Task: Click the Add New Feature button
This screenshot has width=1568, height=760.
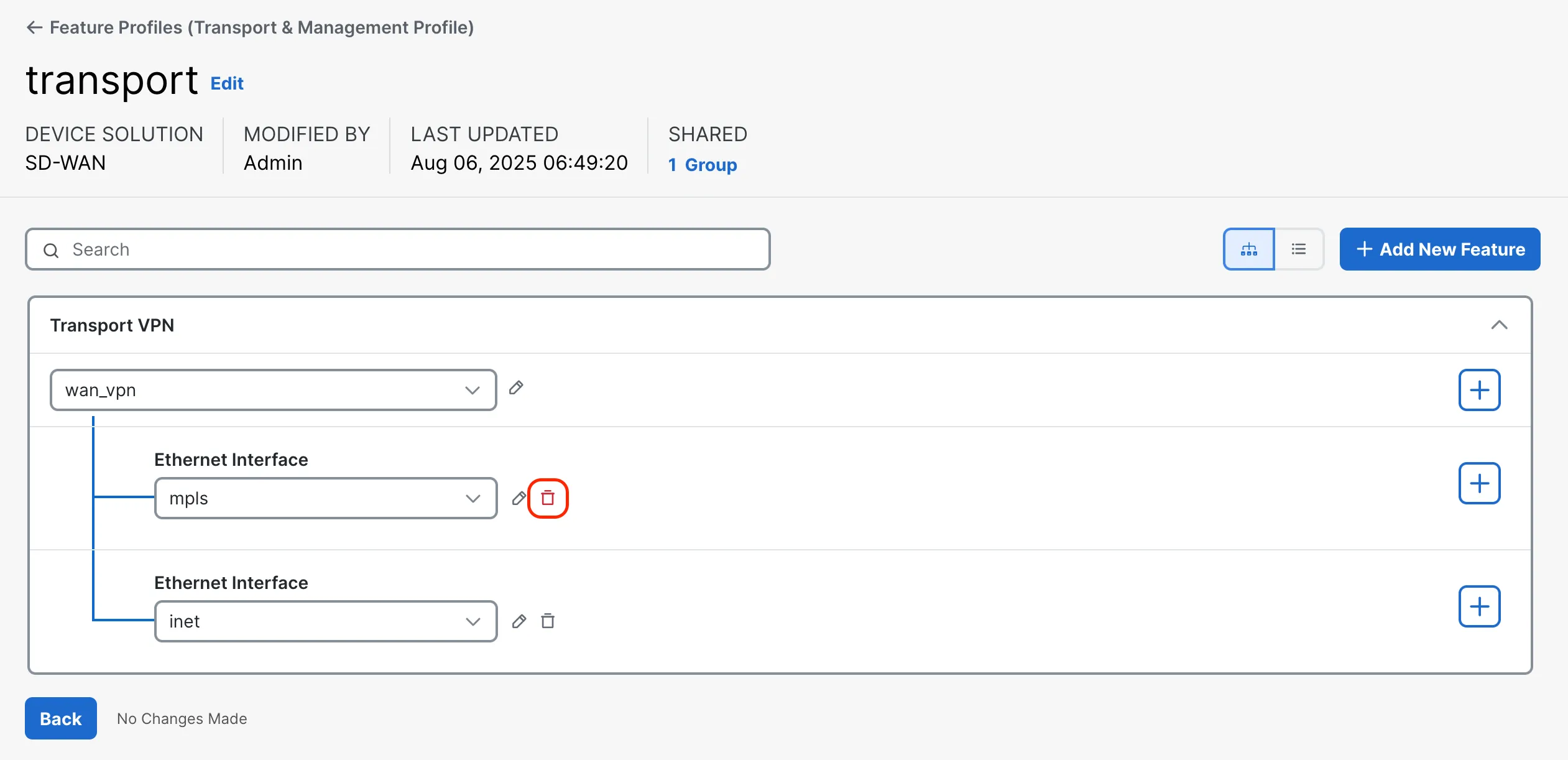Action: 1439,249
